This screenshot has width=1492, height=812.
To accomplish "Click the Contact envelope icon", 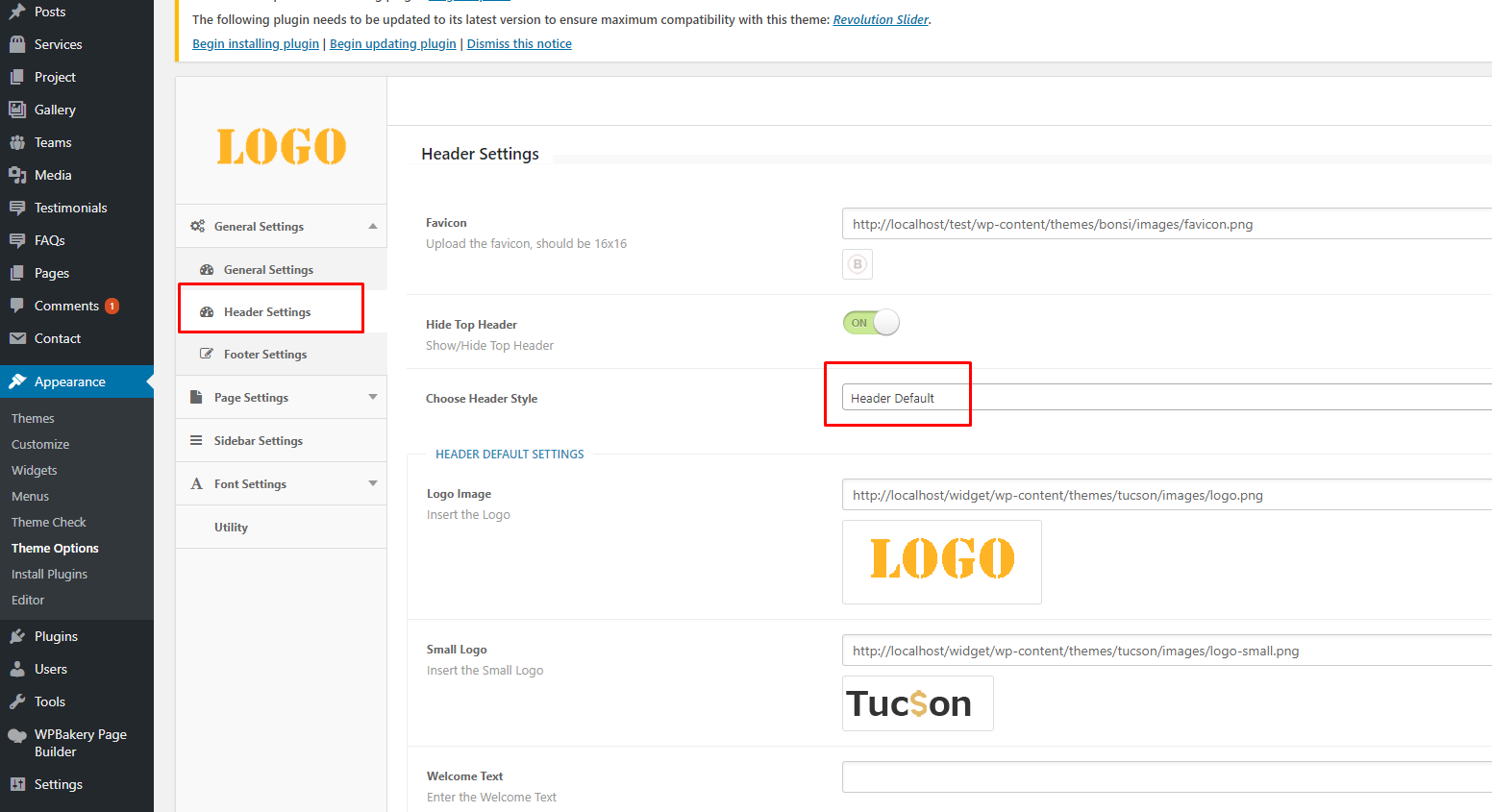I will (17, 338).
